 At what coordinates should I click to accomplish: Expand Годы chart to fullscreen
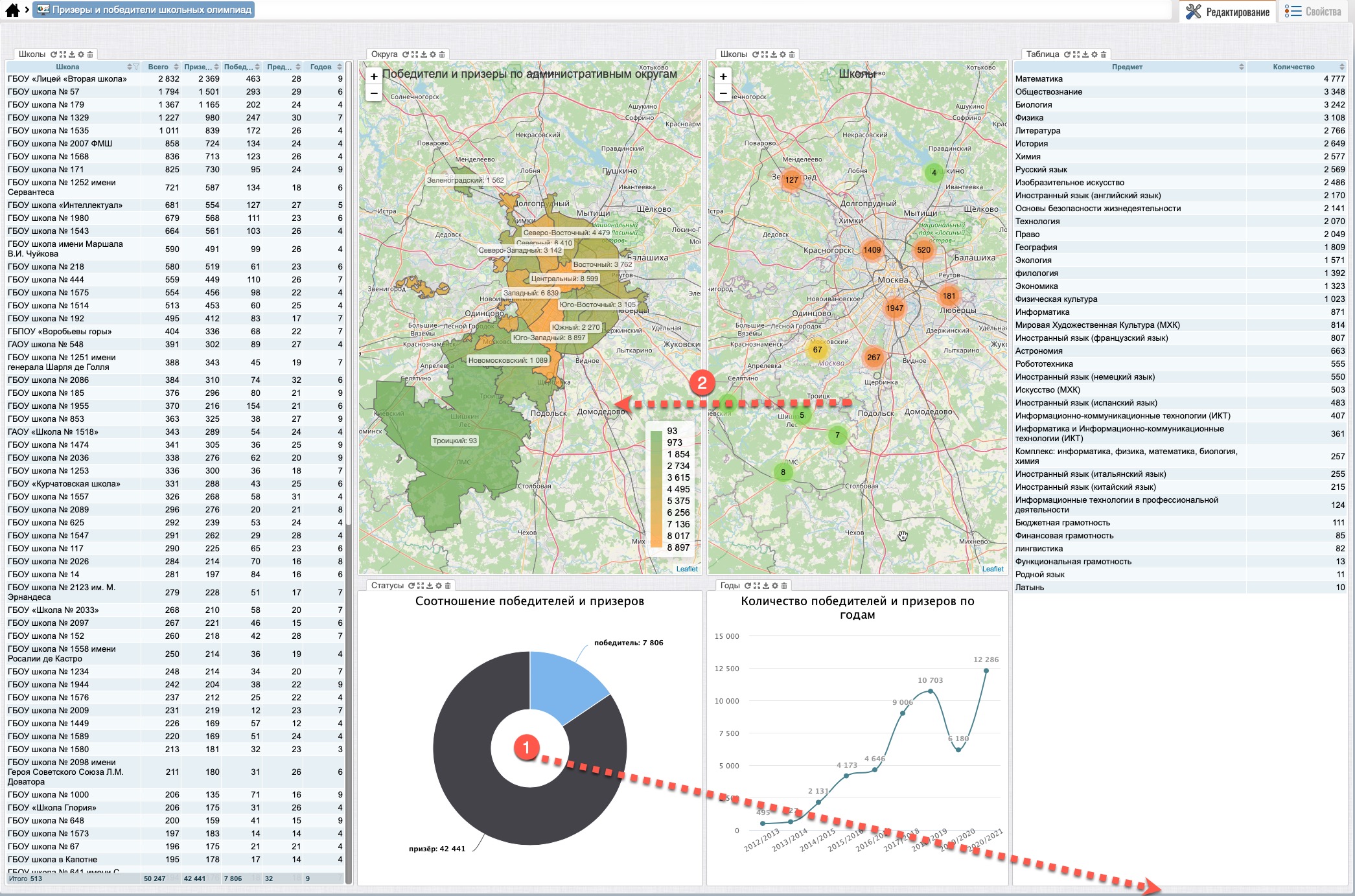click(756, 586)
